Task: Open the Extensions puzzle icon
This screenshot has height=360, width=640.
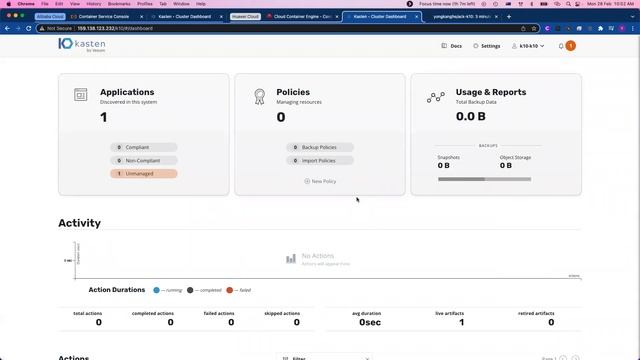Action: pyautogui.click(x=600, y=29)
